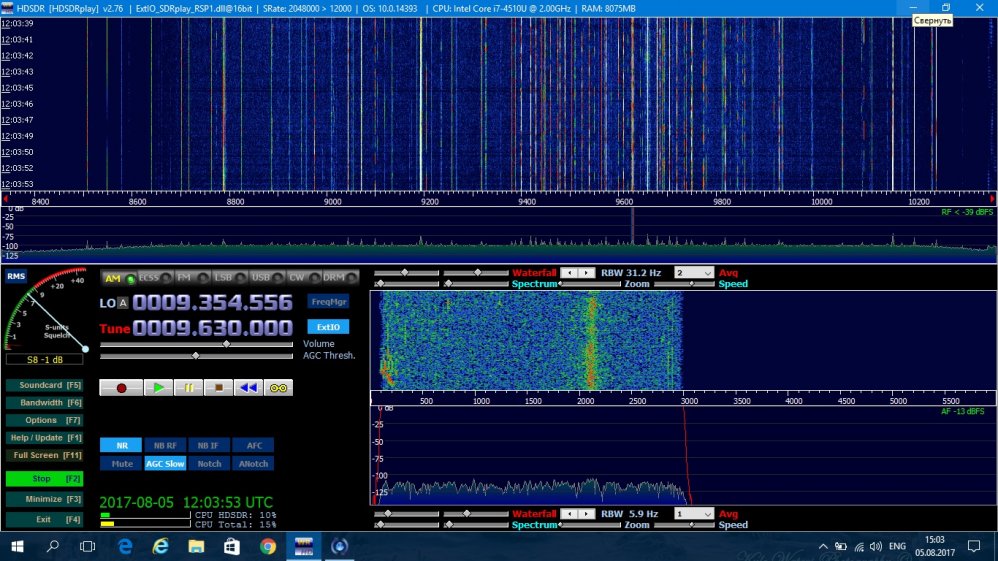Viewport: 998px width, 561px height.
Task: Open Bandwidth [F6] settings
Action: click(x=45, y=402)
